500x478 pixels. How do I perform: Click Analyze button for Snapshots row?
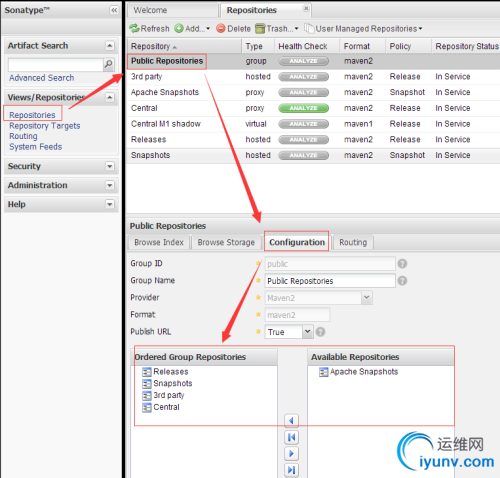click(303, 155)
